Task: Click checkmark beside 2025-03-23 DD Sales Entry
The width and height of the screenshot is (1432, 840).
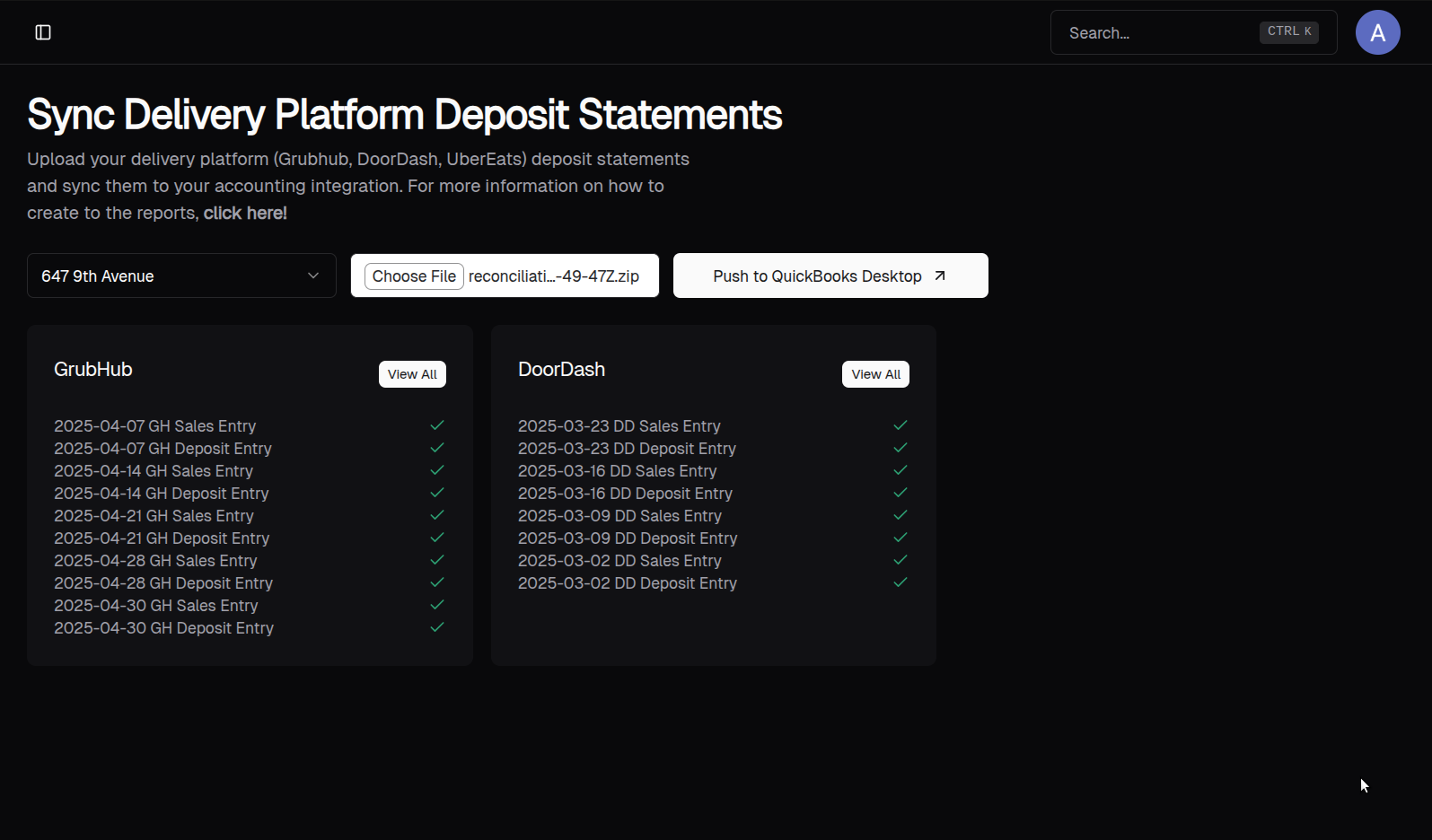Action: click(x=900, y=425)
